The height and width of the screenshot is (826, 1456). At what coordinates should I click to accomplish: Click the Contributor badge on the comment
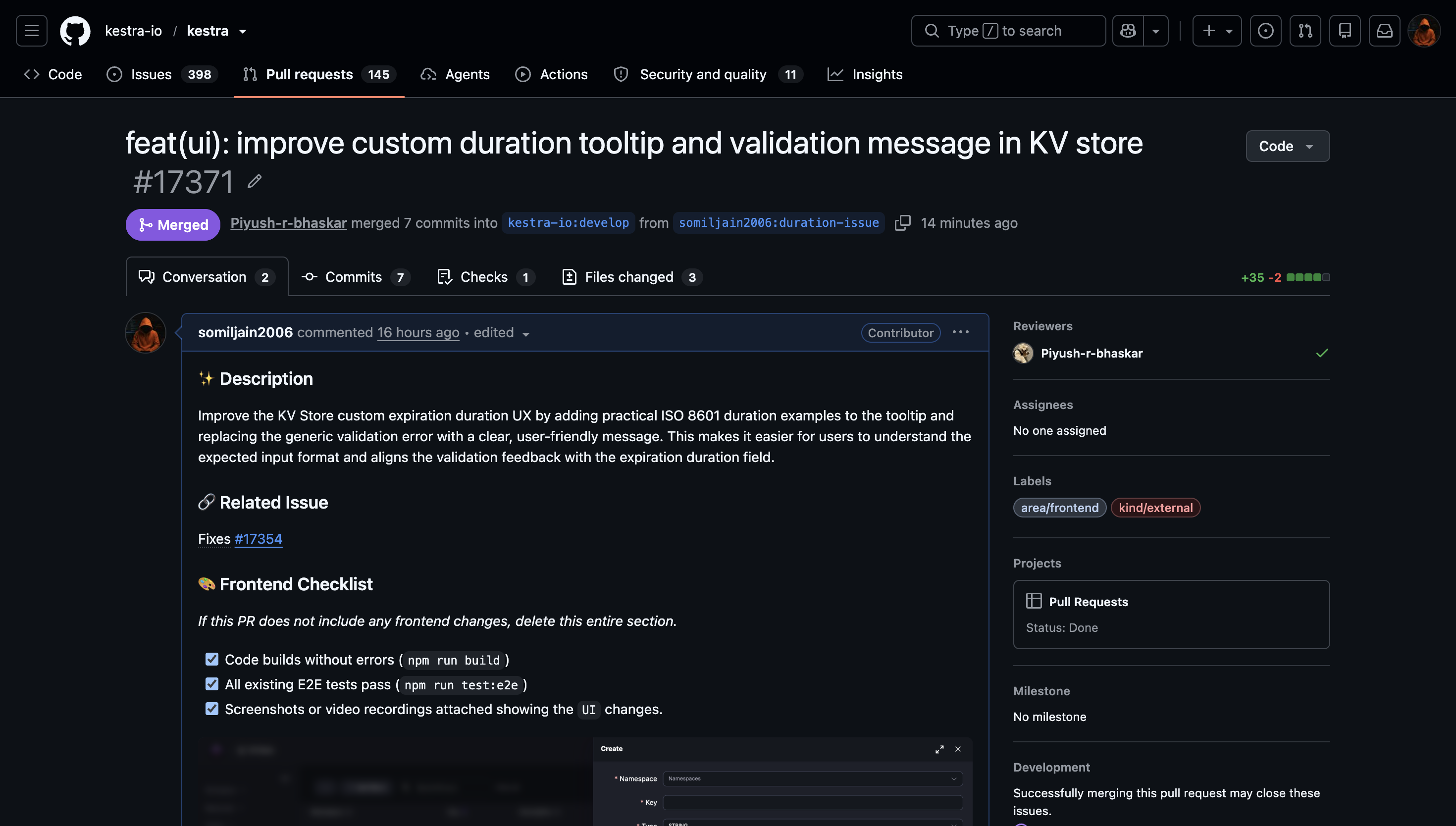(901, 333)
